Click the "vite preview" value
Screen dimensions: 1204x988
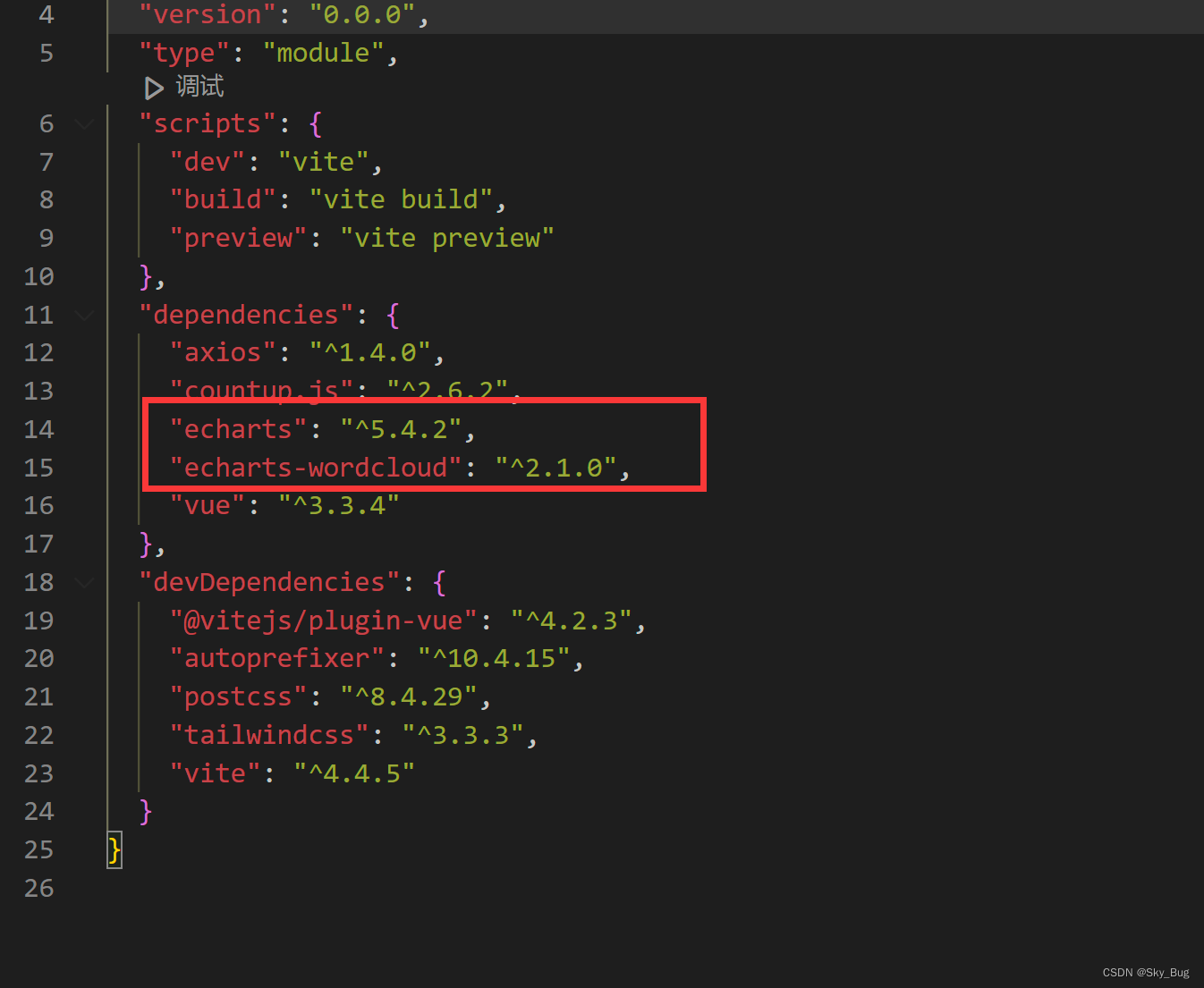[x=447, y=238]
